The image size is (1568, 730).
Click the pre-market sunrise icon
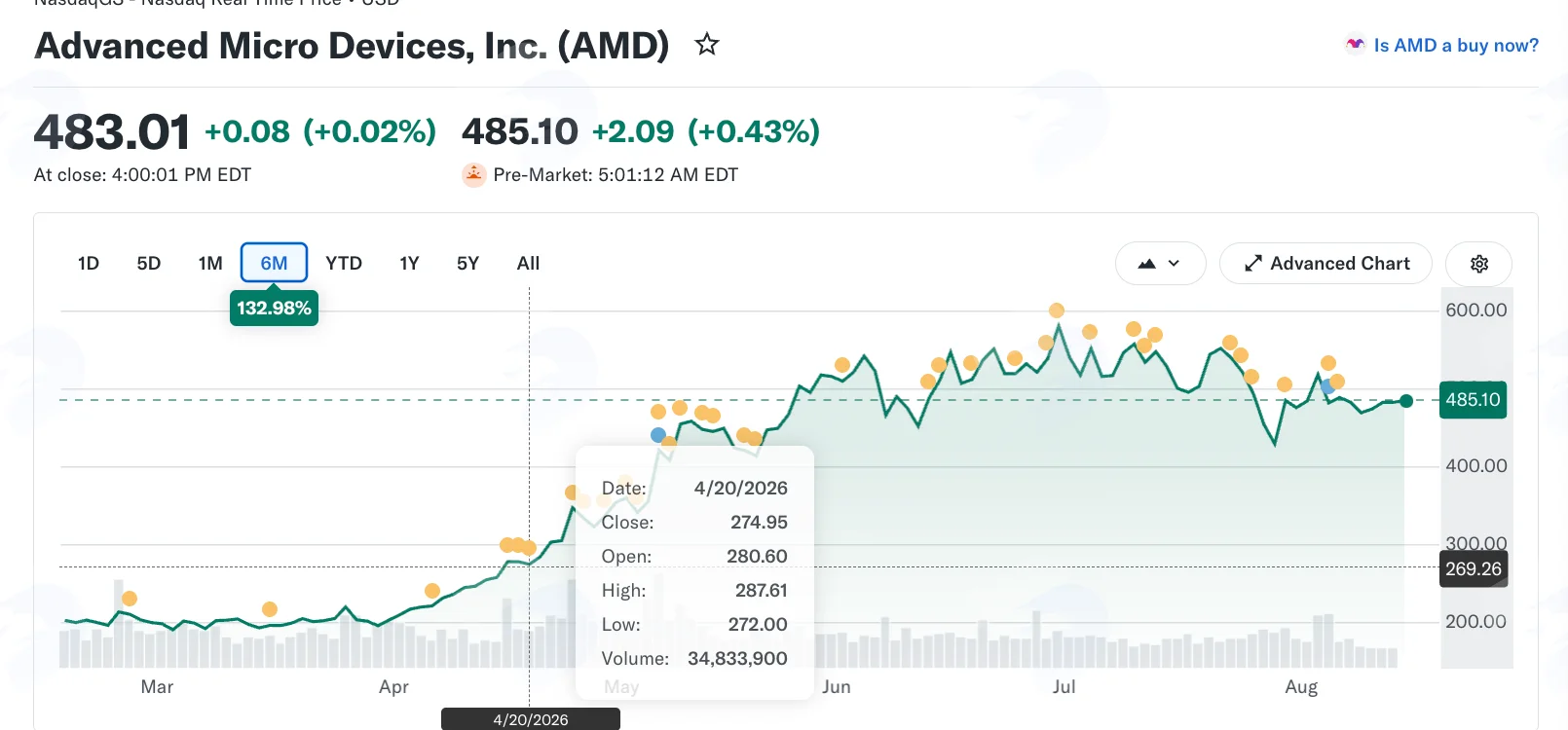click(x=473, y=175)
